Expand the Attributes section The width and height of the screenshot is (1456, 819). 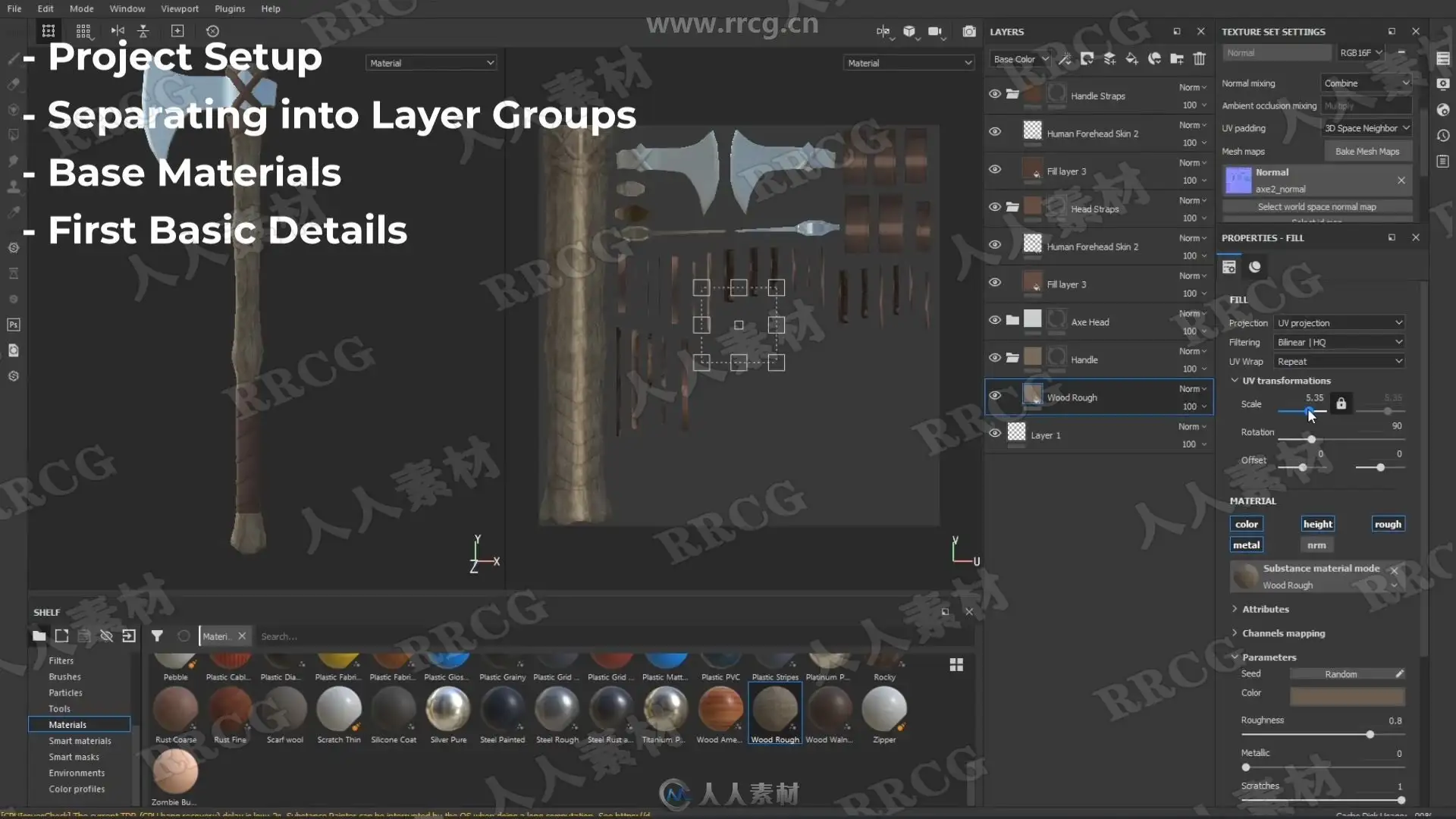pyautogui.click(x=1265, y=609)
